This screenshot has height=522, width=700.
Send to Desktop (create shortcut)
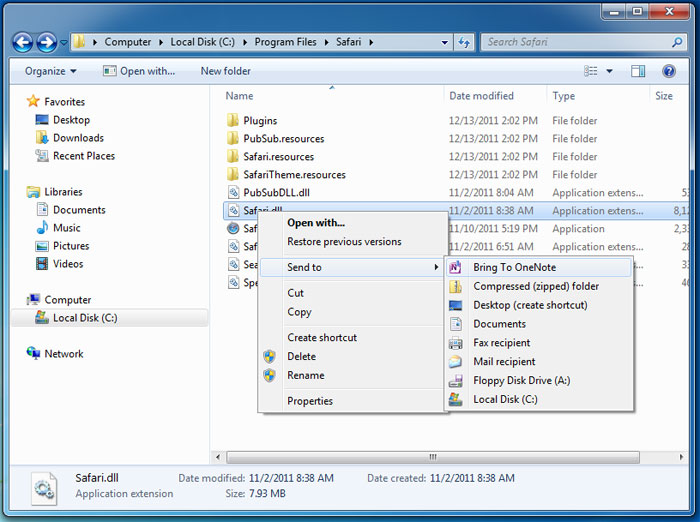pyautogui.click(x=530, y=305)
